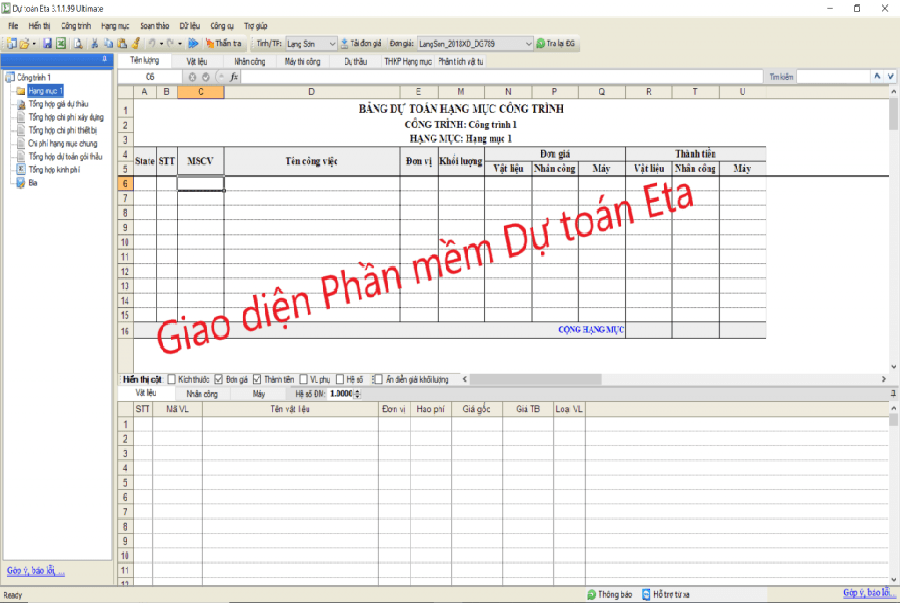Viewport: 900px width, 603px height.
Task: Click Tra lại ĐG toolbar button
Action: point(556,44)
